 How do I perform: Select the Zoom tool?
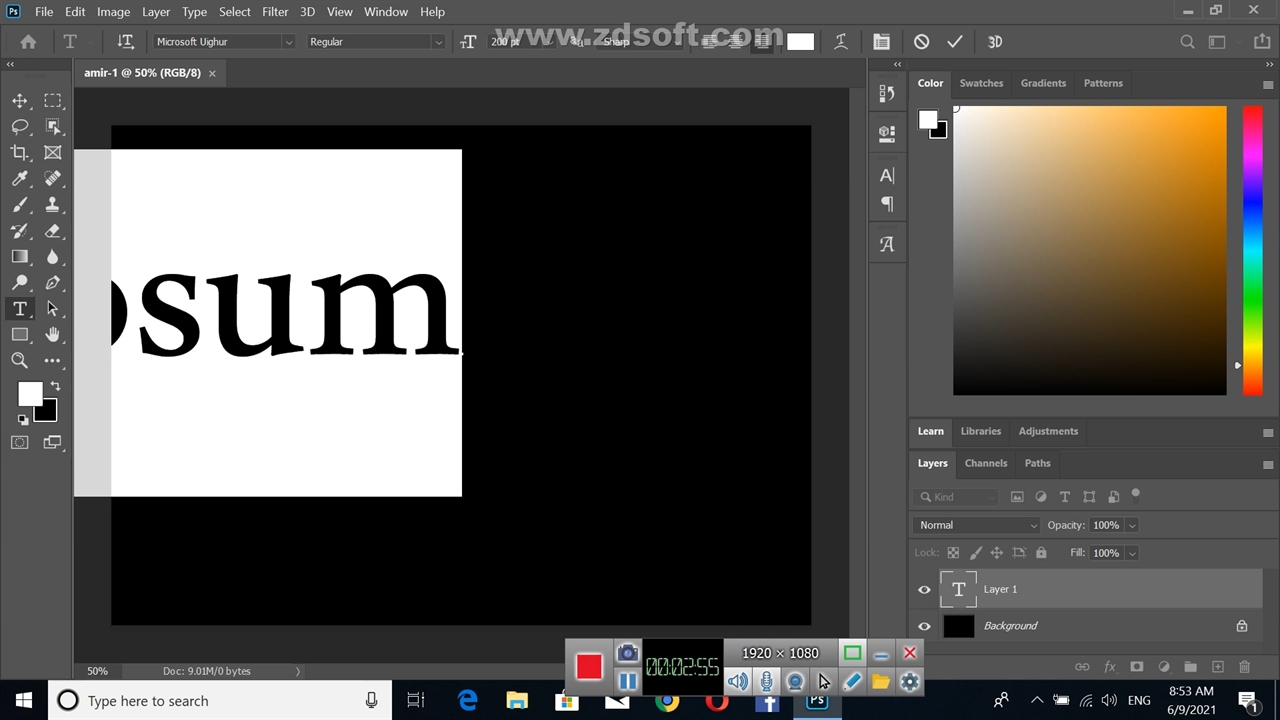coord(20,361)
